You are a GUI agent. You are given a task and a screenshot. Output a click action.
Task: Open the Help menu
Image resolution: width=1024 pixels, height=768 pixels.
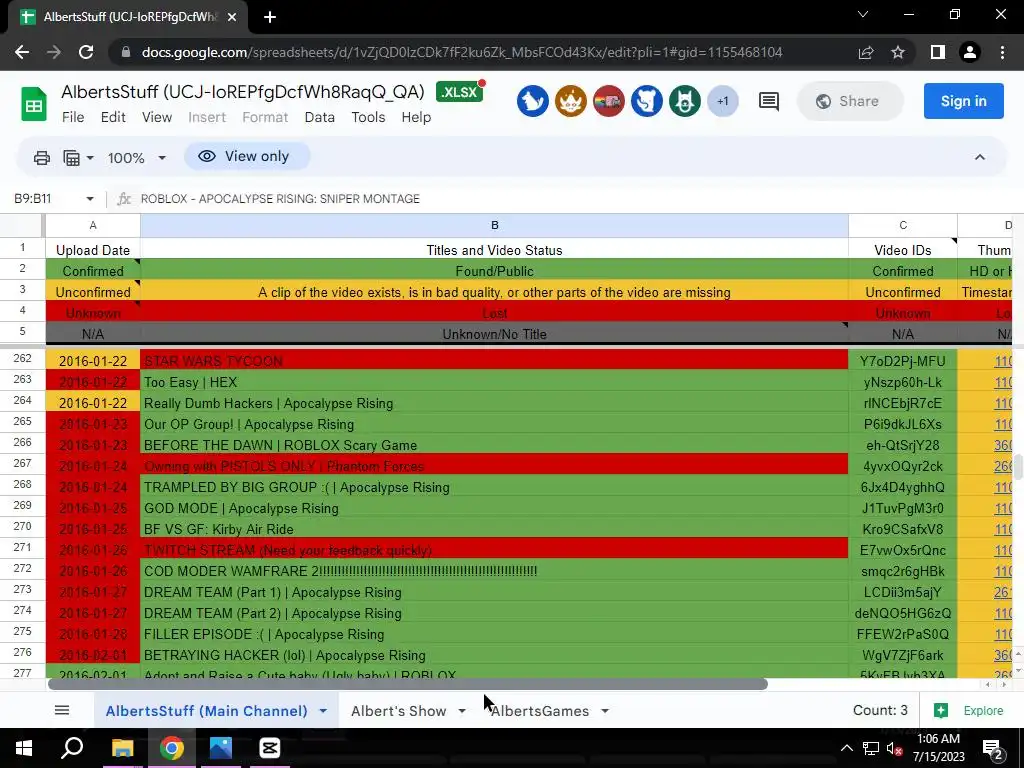[x=416, y=117]
